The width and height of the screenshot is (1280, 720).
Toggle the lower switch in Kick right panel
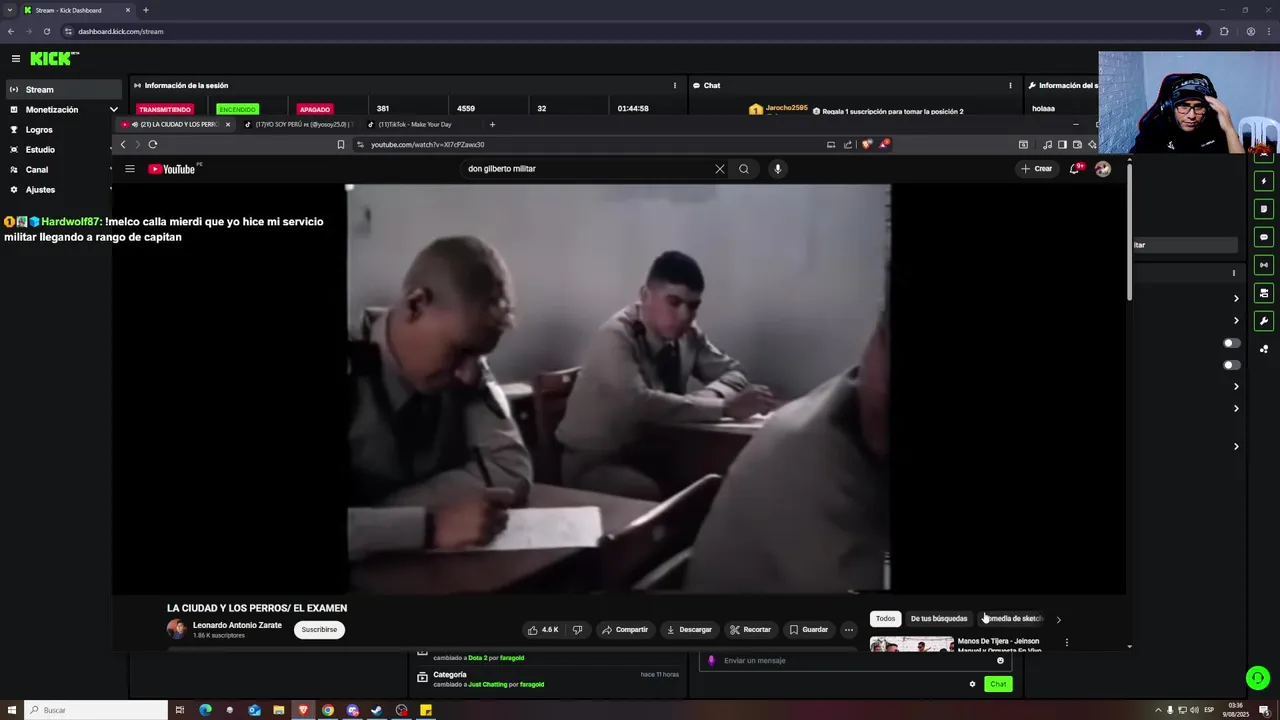click(x=1232, y=365)
